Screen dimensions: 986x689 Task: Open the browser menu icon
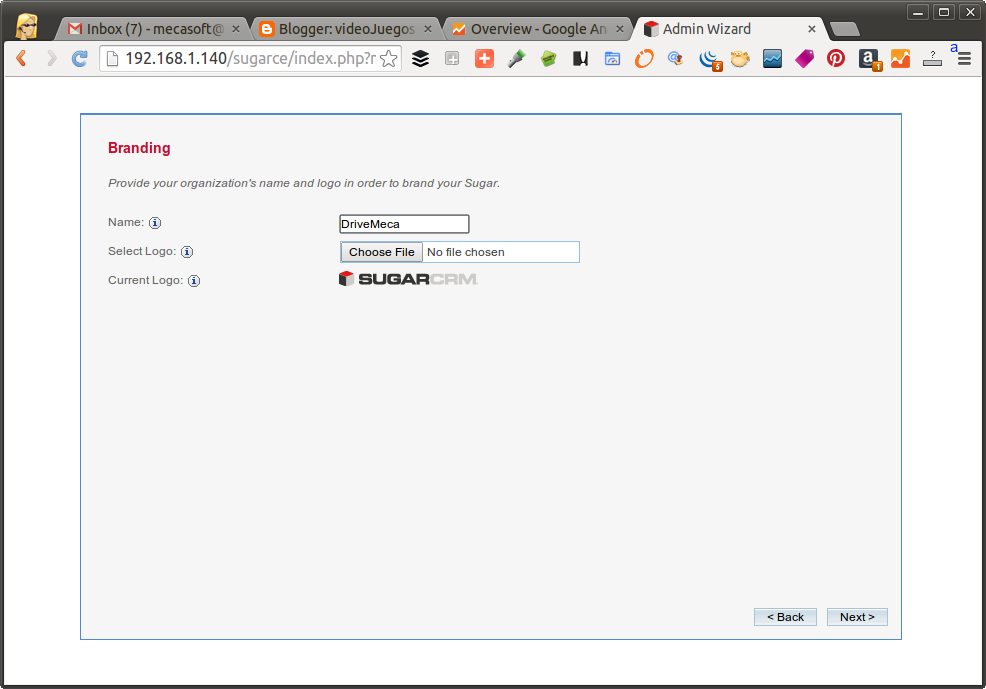click(x=963, y=58)
